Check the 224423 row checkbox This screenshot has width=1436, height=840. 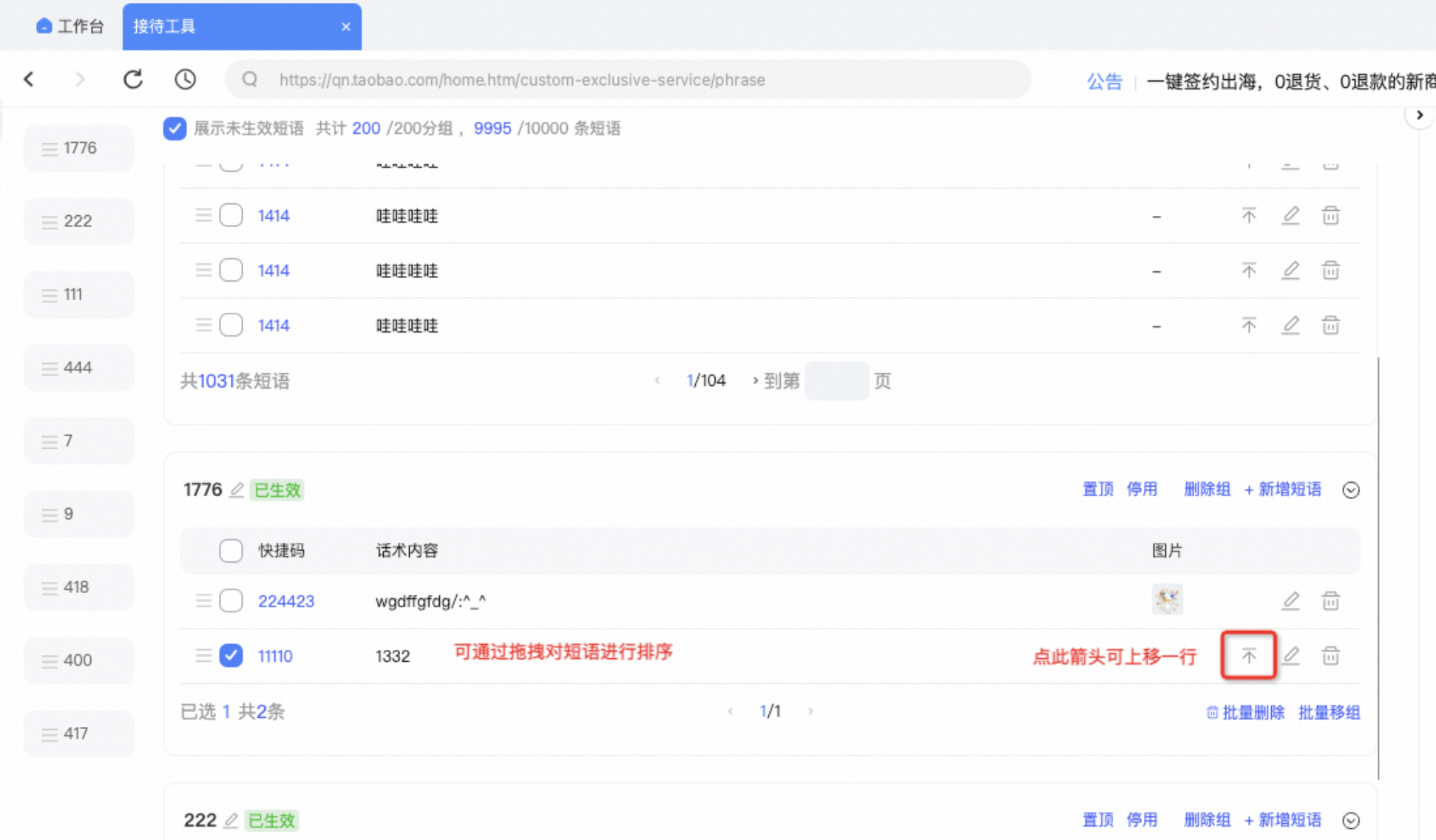coord(231,600)
